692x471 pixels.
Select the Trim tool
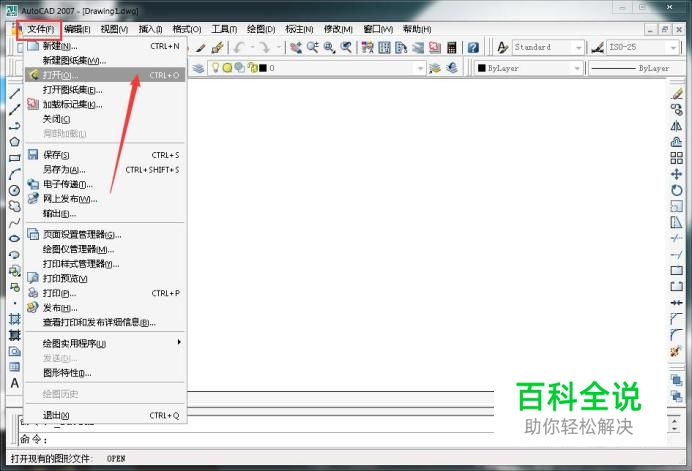coord(677,238)
